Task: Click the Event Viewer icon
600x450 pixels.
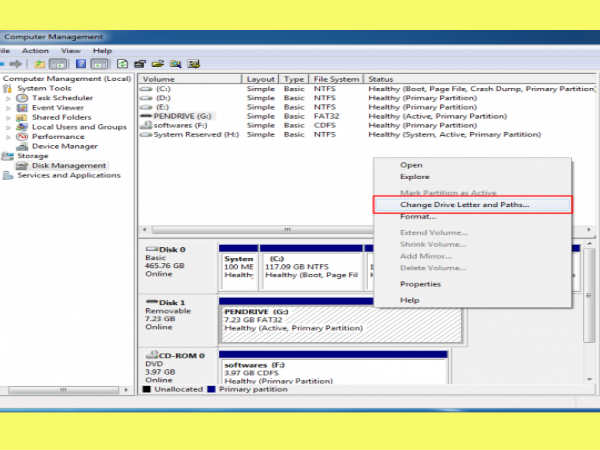Action: pos(22,108)
